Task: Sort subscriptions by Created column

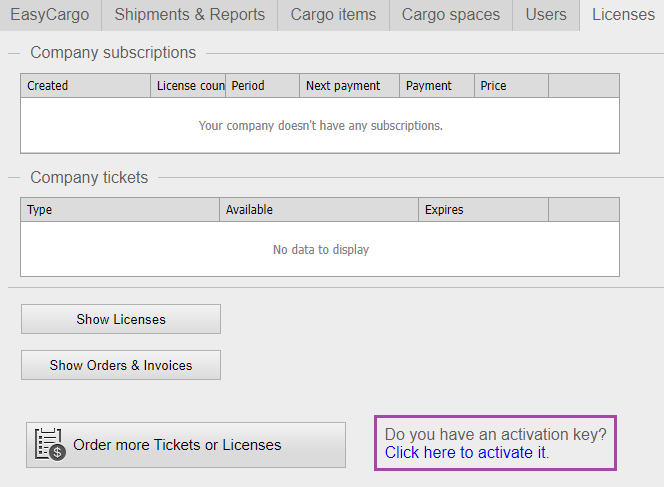Action: [x=85, y=86]
